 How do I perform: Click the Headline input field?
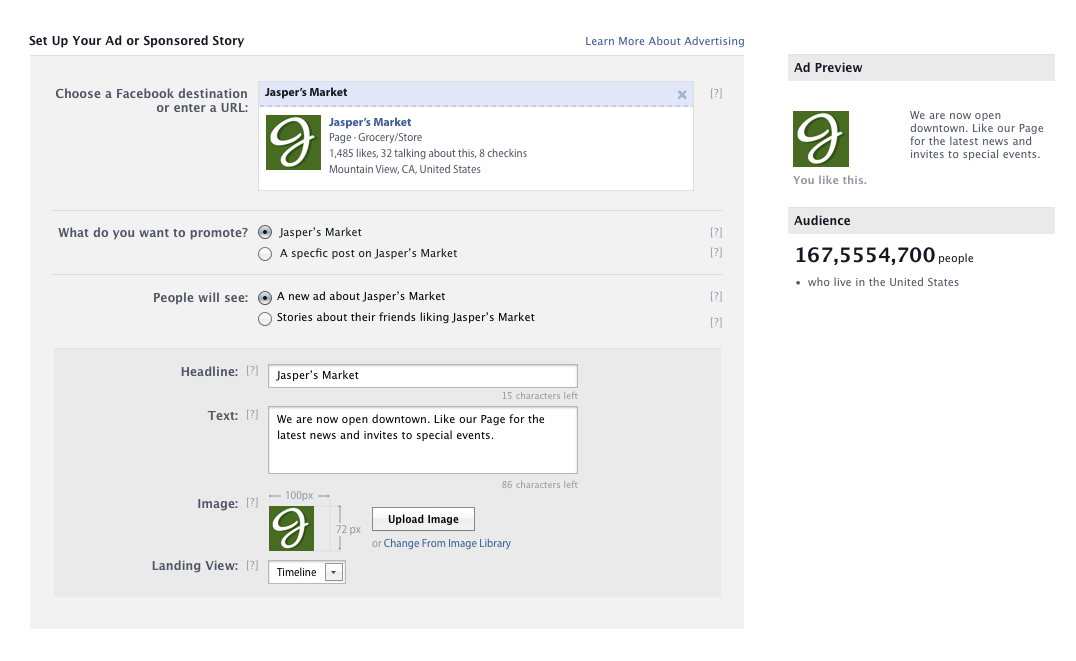(x=422, y=376)
